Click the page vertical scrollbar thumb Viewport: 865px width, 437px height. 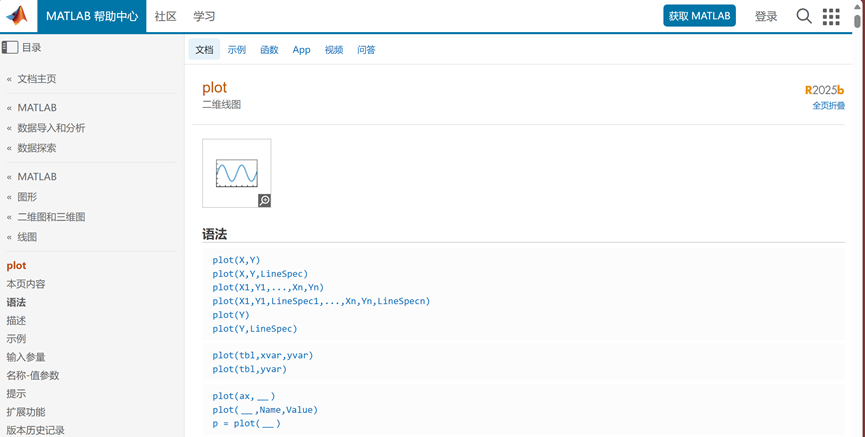click(857, 21)
